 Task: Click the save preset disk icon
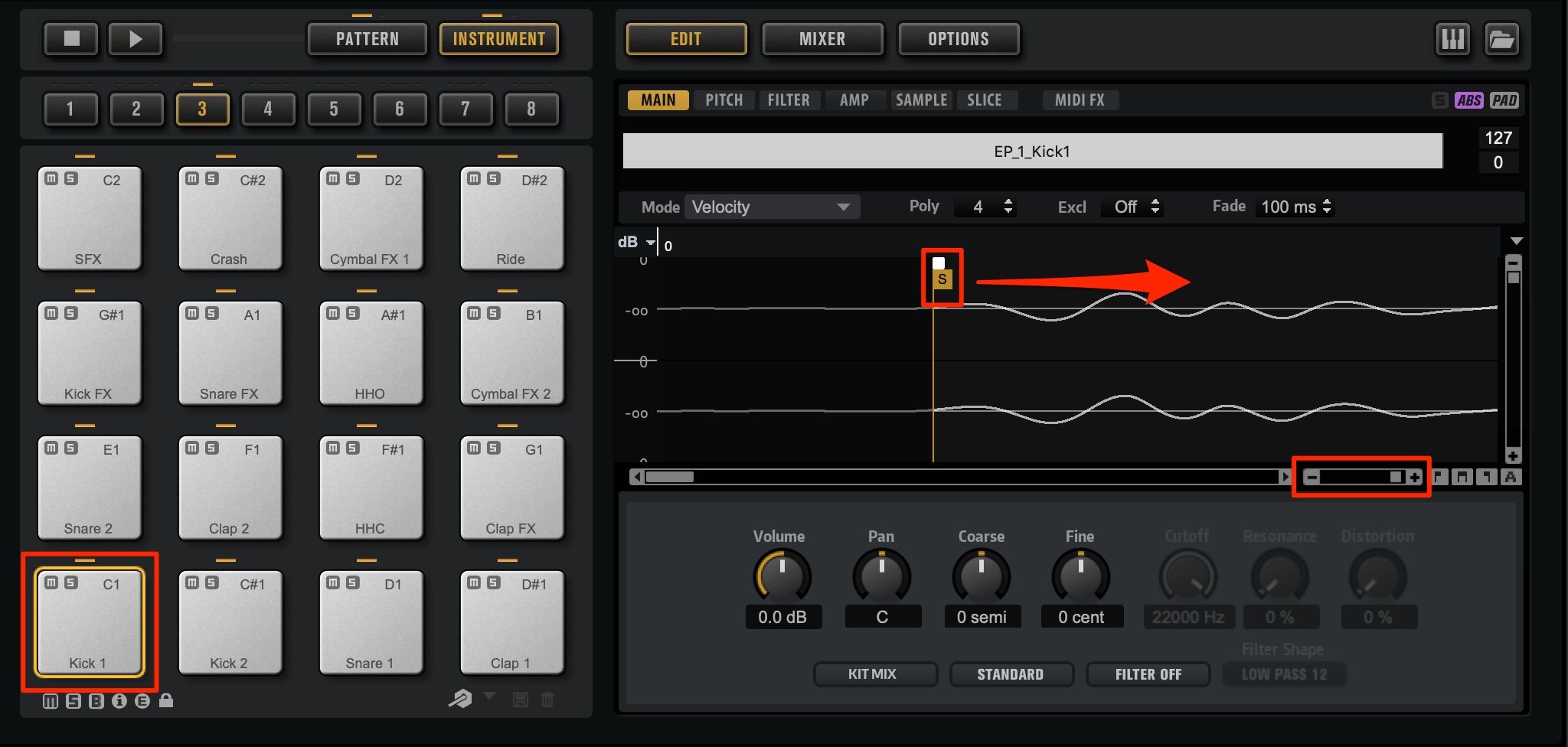coord(521,700)
